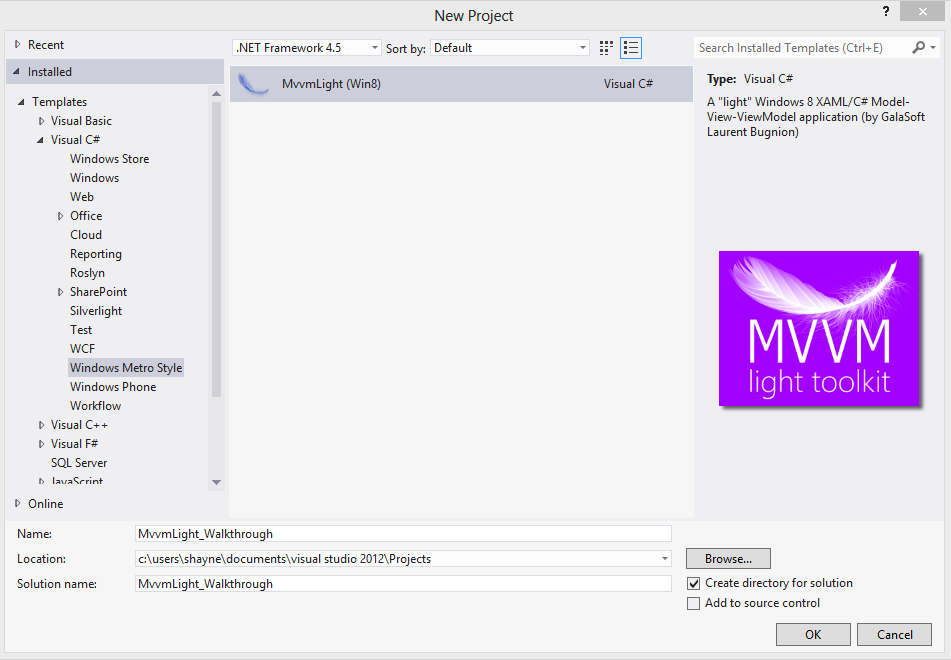Click the MVVM light toolkit preview image
The width and height of the screenshot is (951, 660).
819,328
